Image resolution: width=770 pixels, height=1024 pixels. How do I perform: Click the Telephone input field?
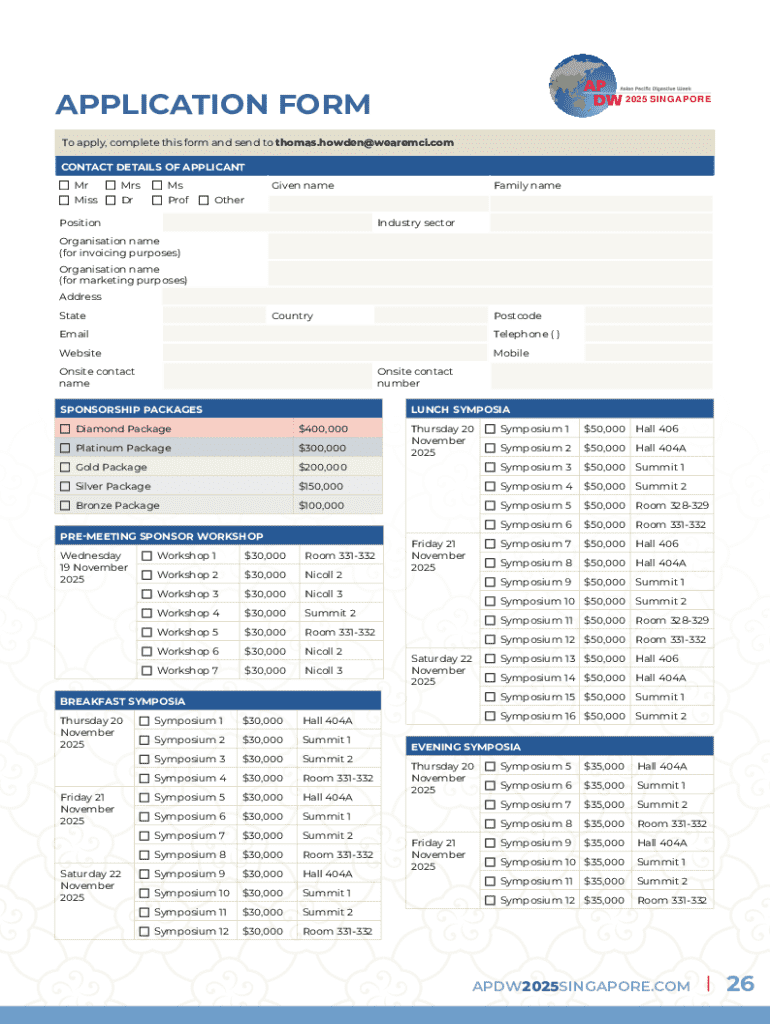click(x=649, y=334)
